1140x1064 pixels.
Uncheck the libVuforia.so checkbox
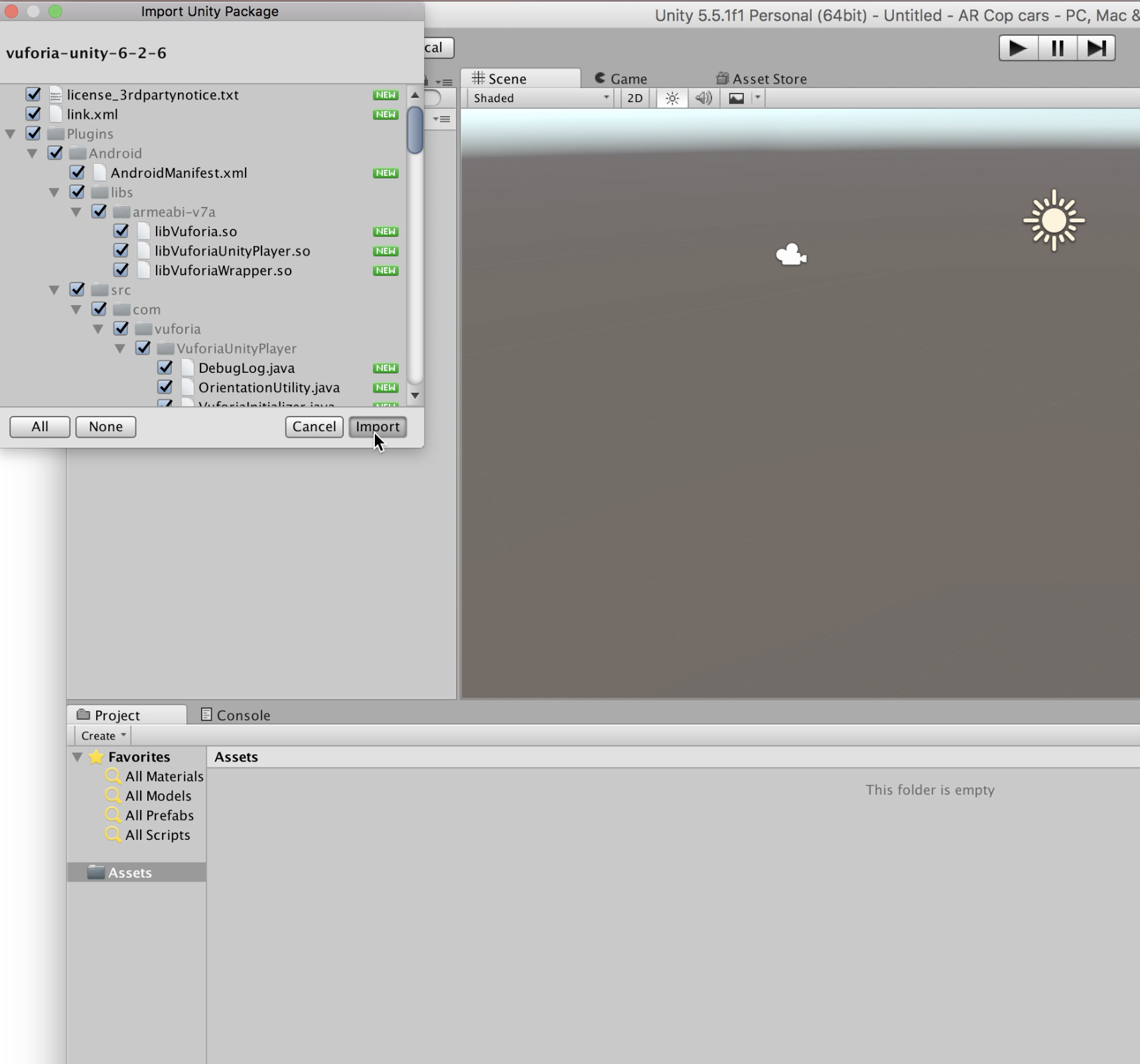point(121,231)
